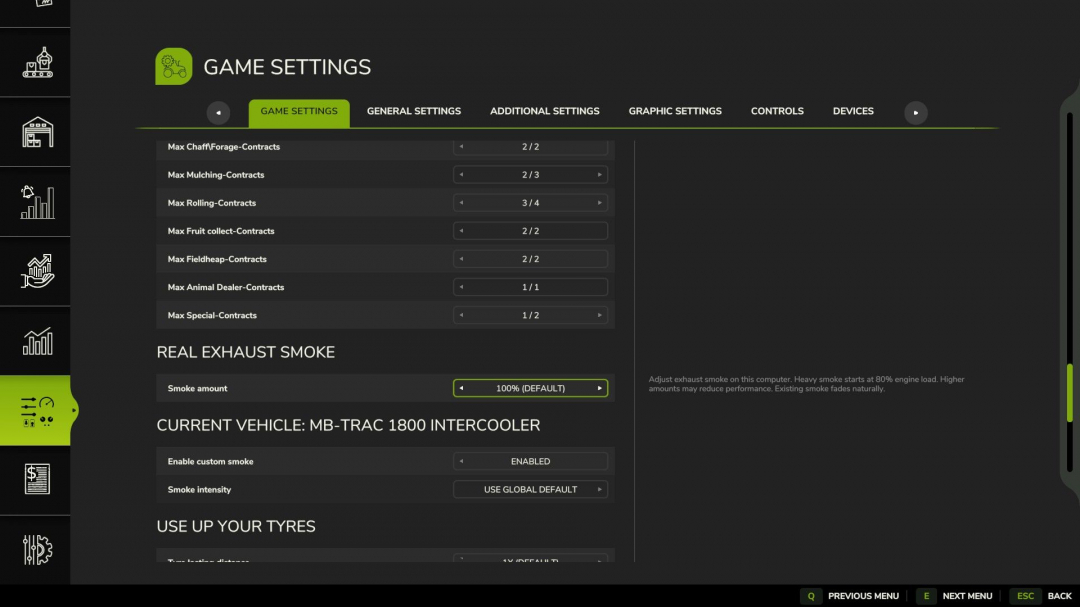Click the Previous Menu button
1080x607 pixels.
pyautogui.click(x=863, y=596)
